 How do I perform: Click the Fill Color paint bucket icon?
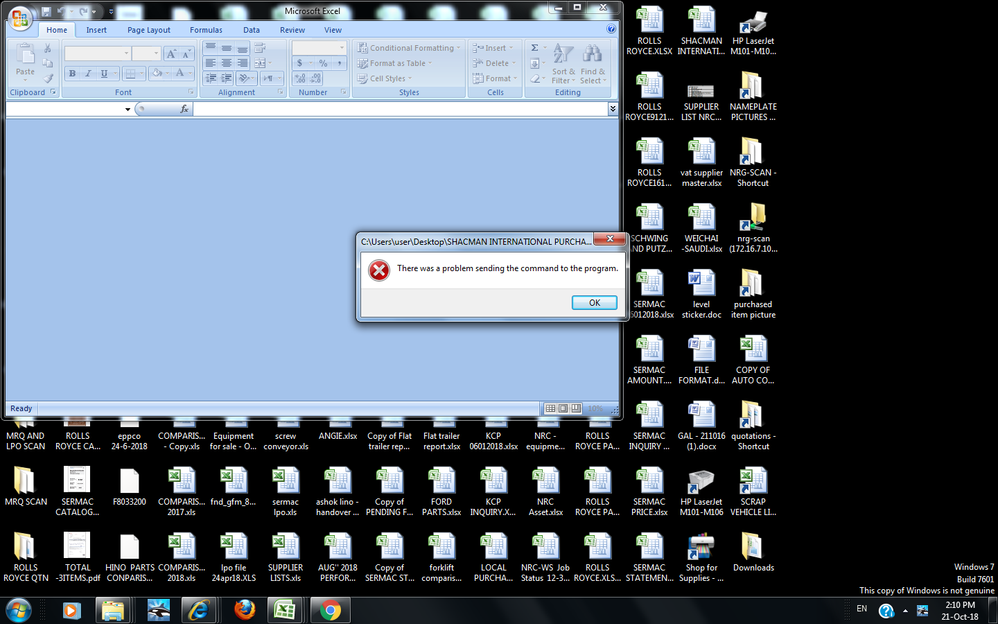pyautogui.click(x=157, y=73)
